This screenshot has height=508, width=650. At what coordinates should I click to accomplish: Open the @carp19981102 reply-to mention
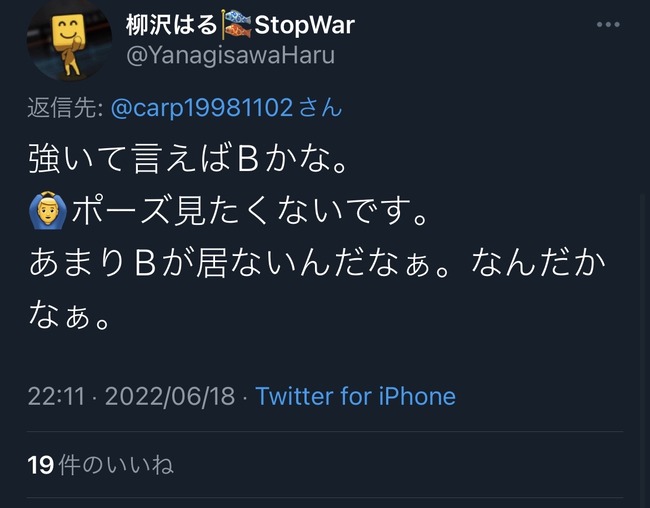click(202, 108)
